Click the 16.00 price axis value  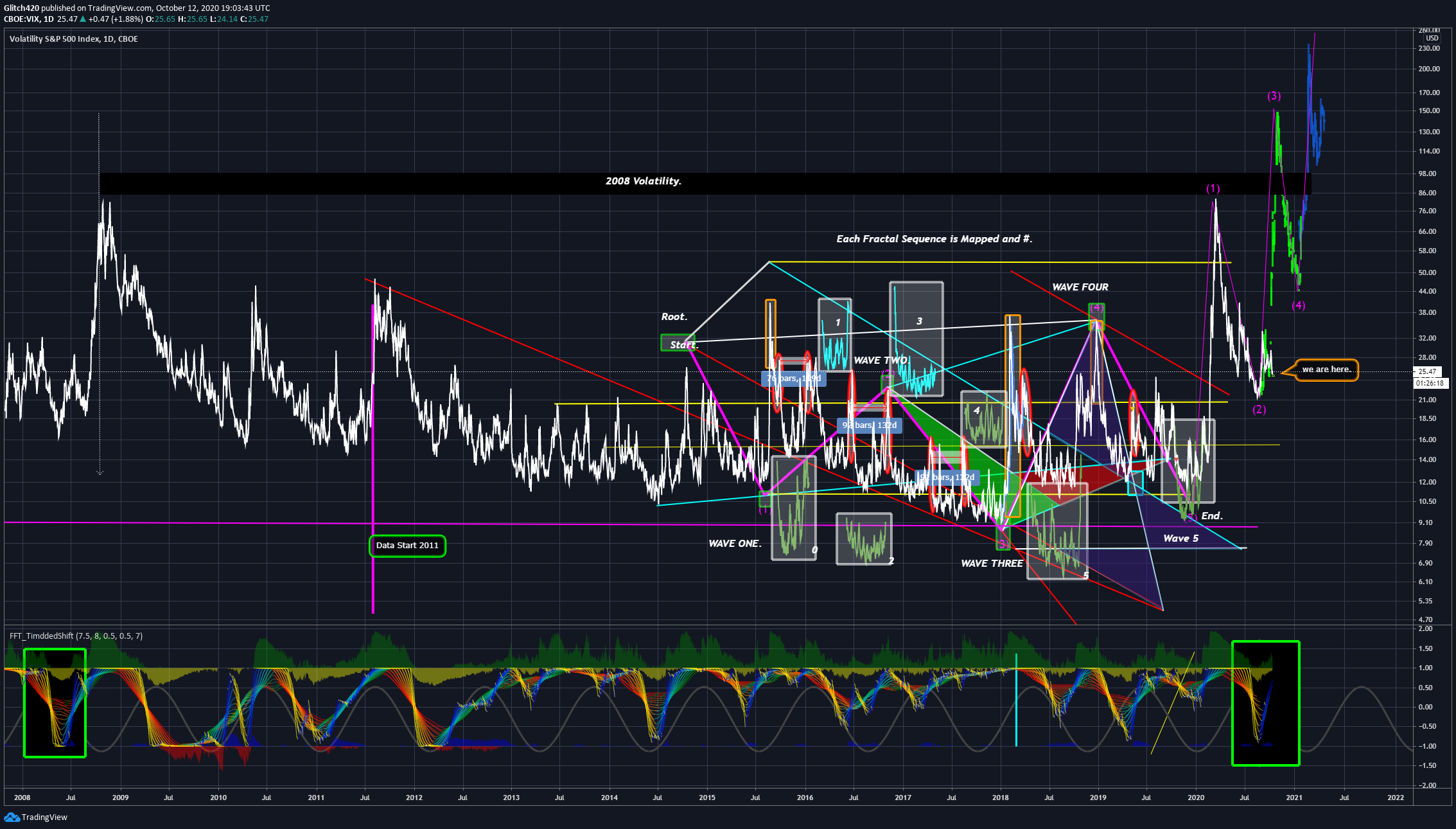click(1427, 440)
